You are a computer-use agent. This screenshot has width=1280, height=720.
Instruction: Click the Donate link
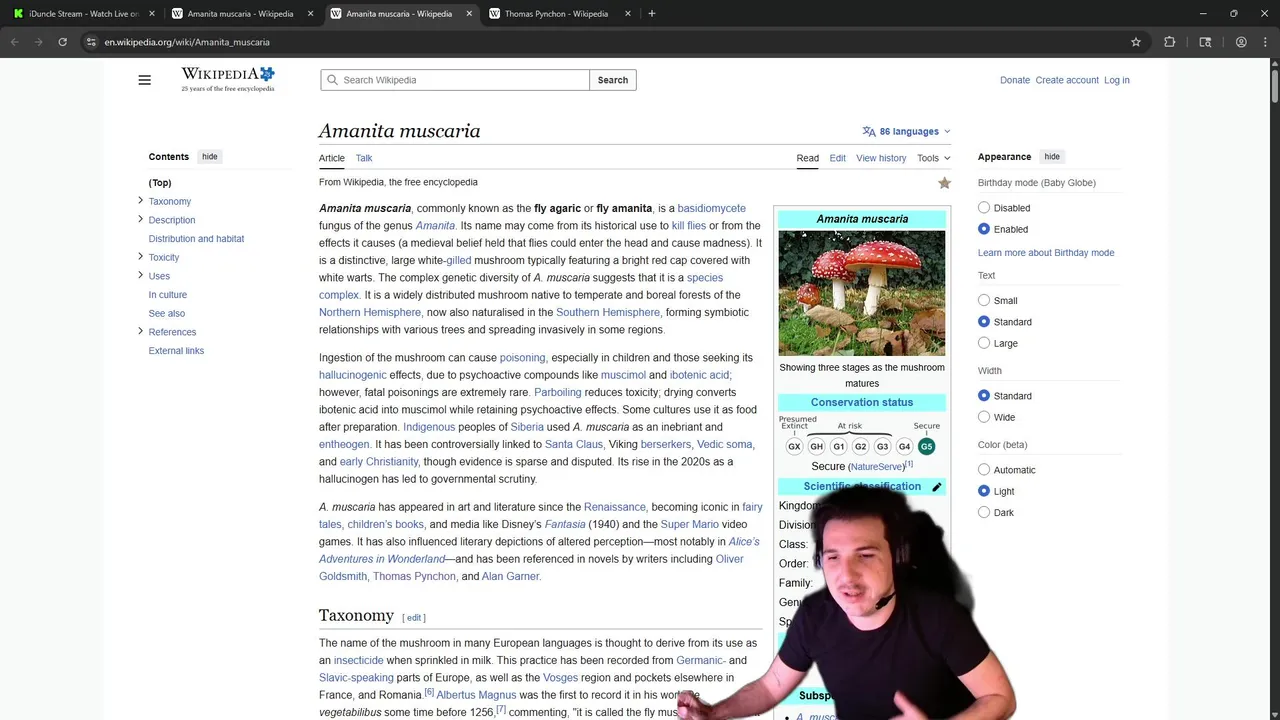pos(1015,80)
